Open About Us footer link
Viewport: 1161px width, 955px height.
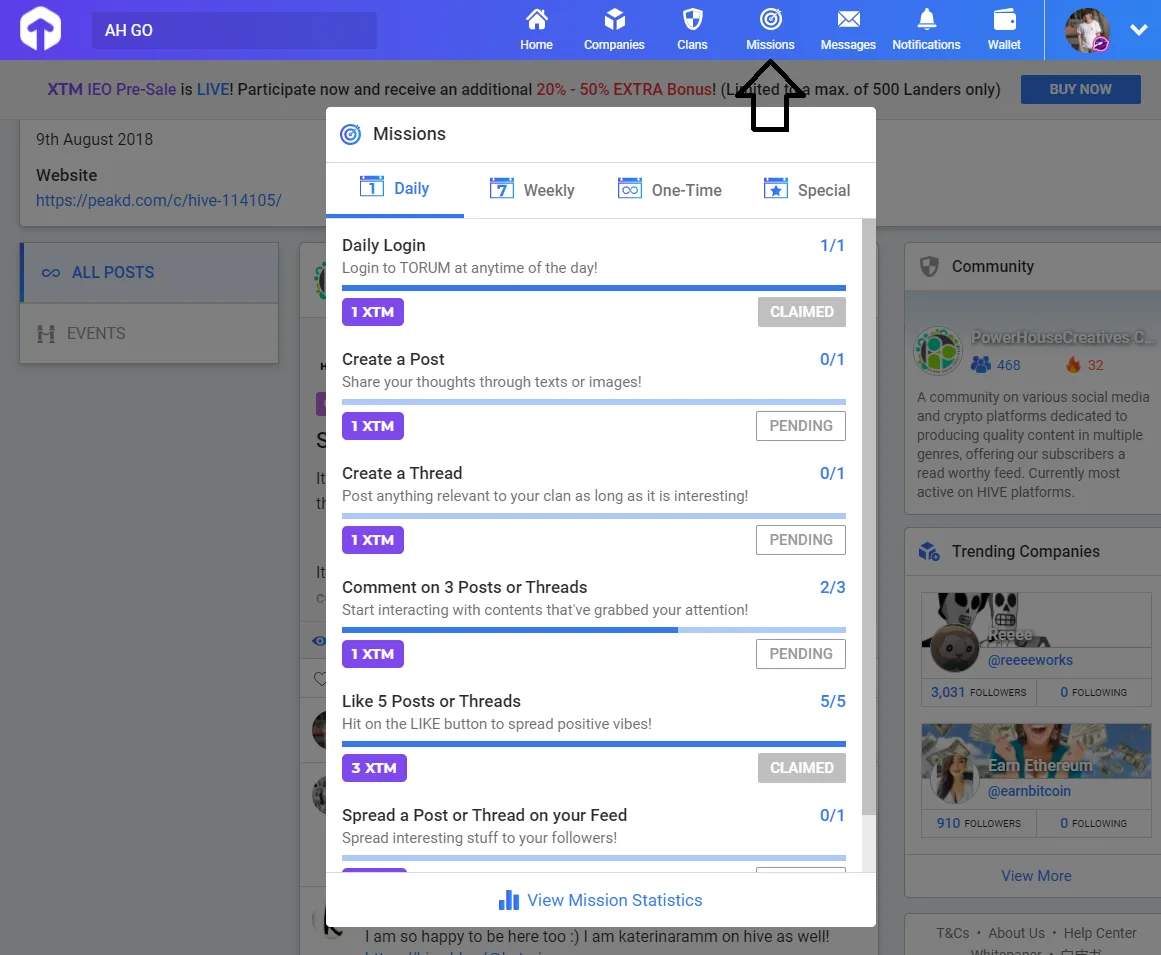[1016, 933]
